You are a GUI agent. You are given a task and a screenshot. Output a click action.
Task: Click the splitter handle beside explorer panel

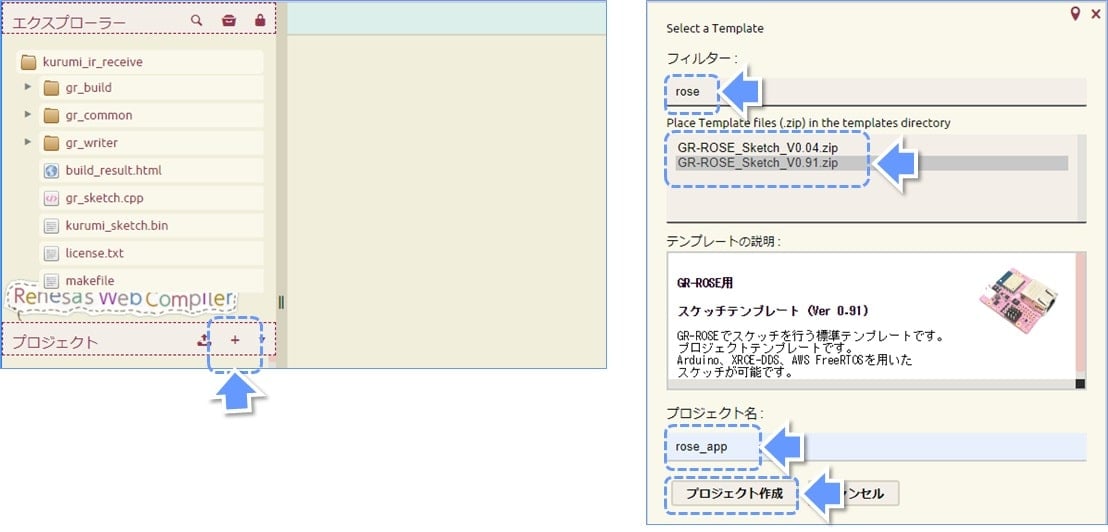coord(281,302)
